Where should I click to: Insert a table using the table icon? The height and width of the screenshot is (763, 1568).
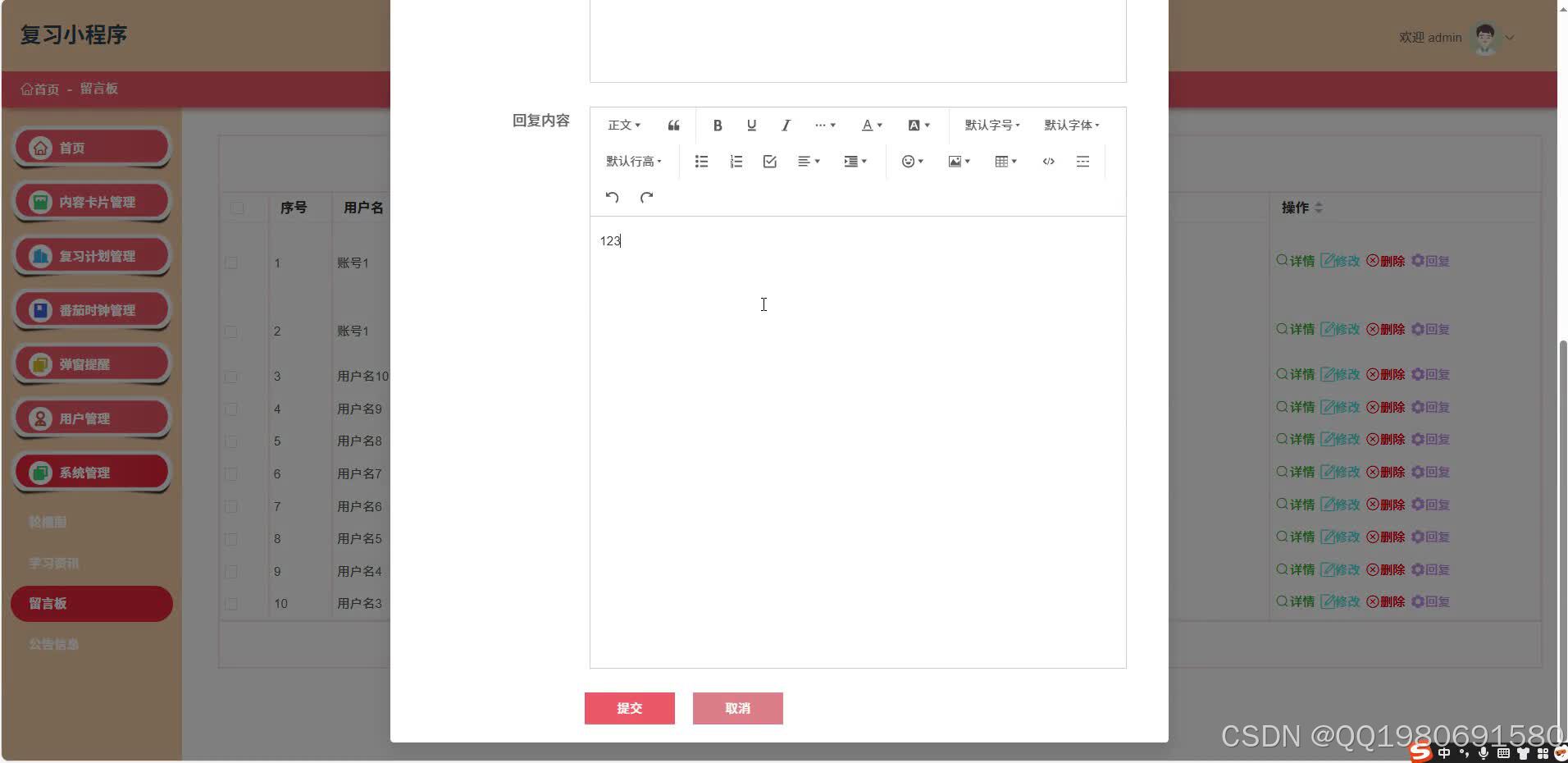(x=1002, y=161)
